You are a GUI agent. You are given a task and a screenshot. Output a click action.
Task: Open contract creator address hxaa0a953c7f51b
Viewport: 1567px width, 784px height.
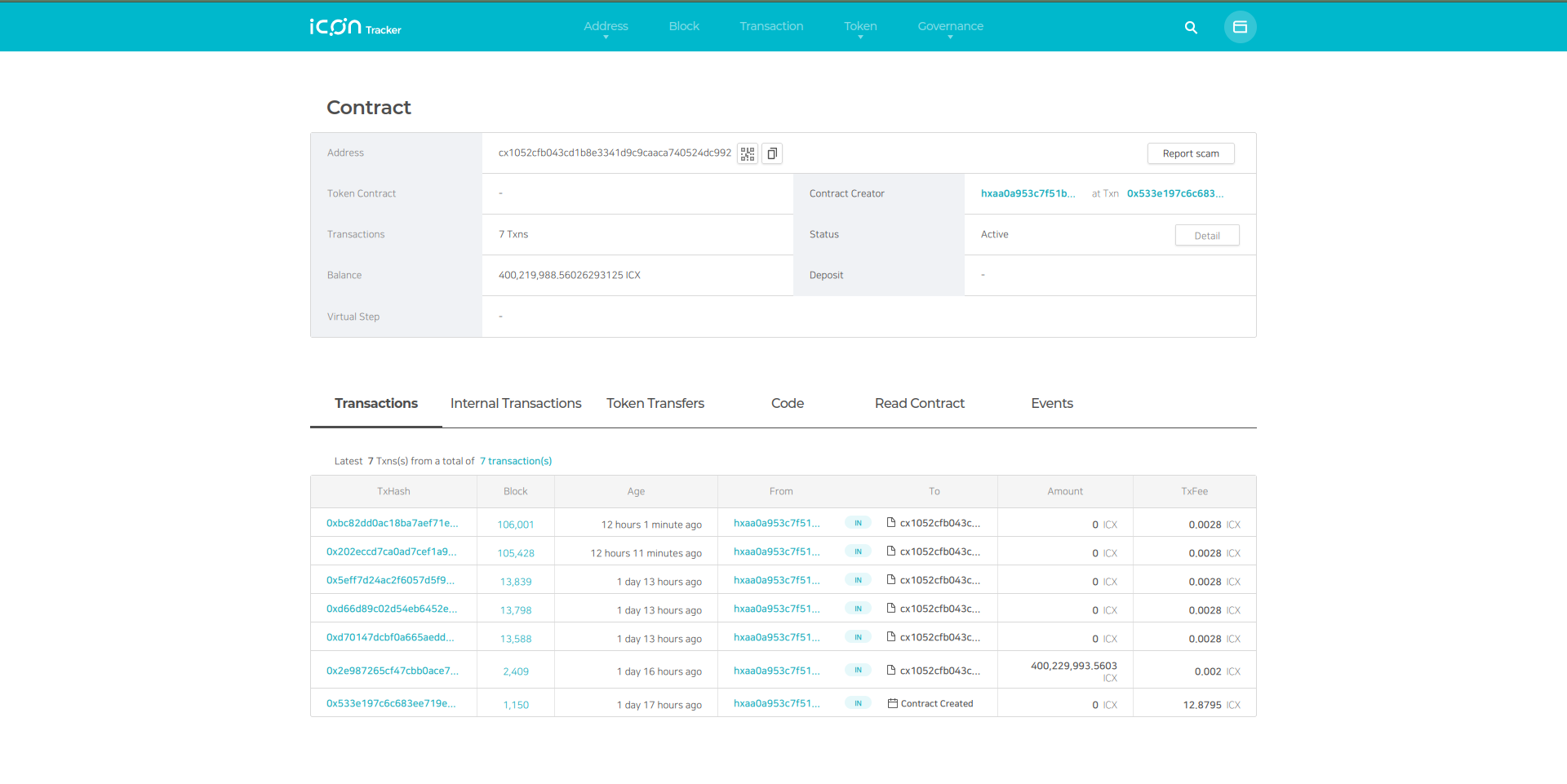[1028, 193]
